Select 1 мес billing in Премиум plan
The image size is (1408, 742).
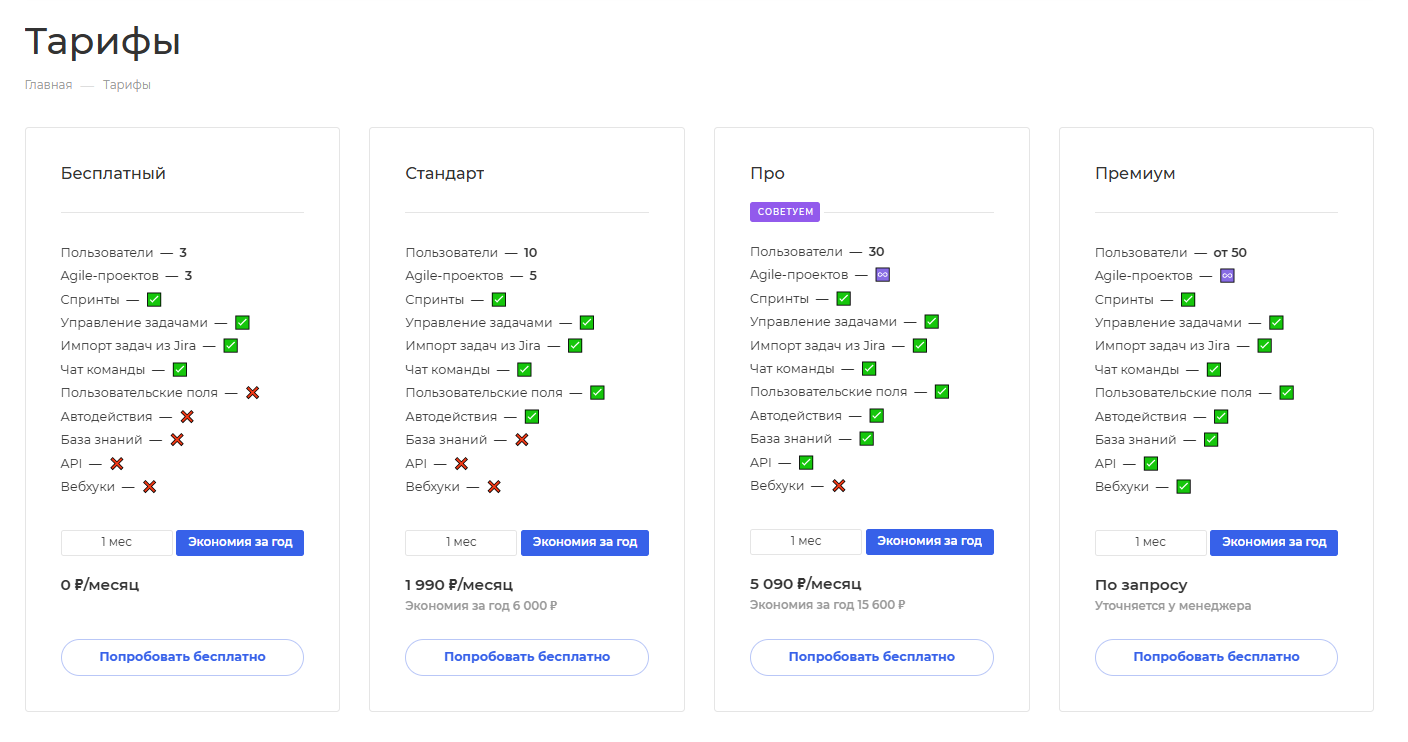[x=1151, y=542]
